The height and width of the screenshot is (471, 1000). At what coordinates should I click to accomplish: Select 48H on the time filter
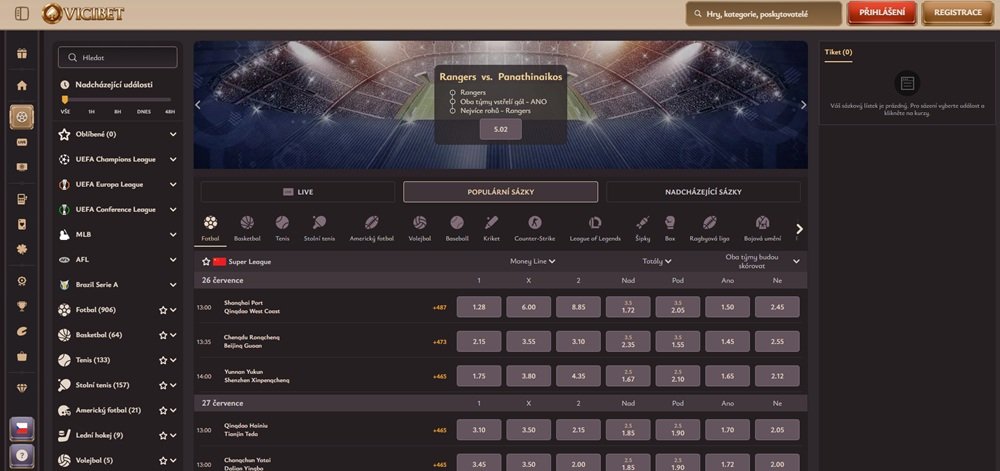pyautogui.click(x=170, y=112)
